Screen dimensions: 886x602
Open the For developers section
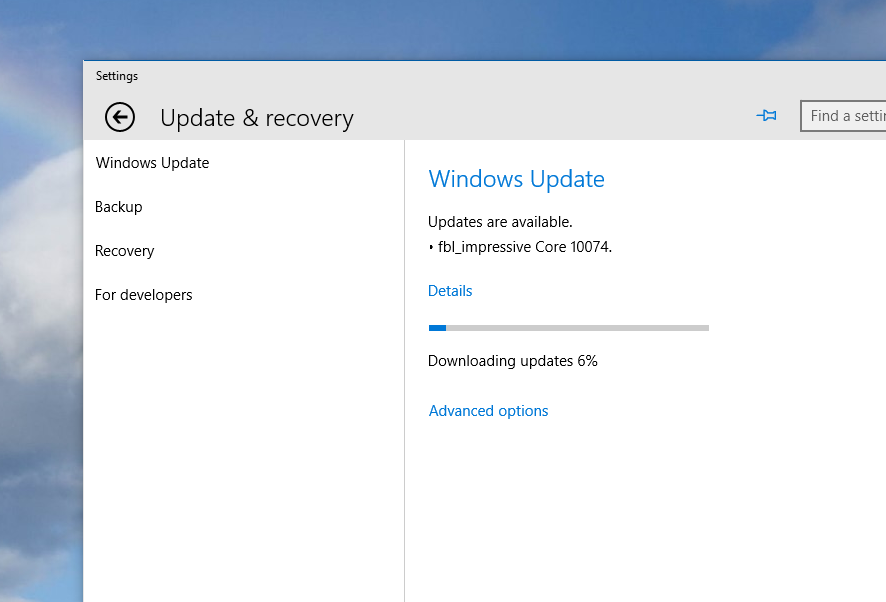coord(144,295)
